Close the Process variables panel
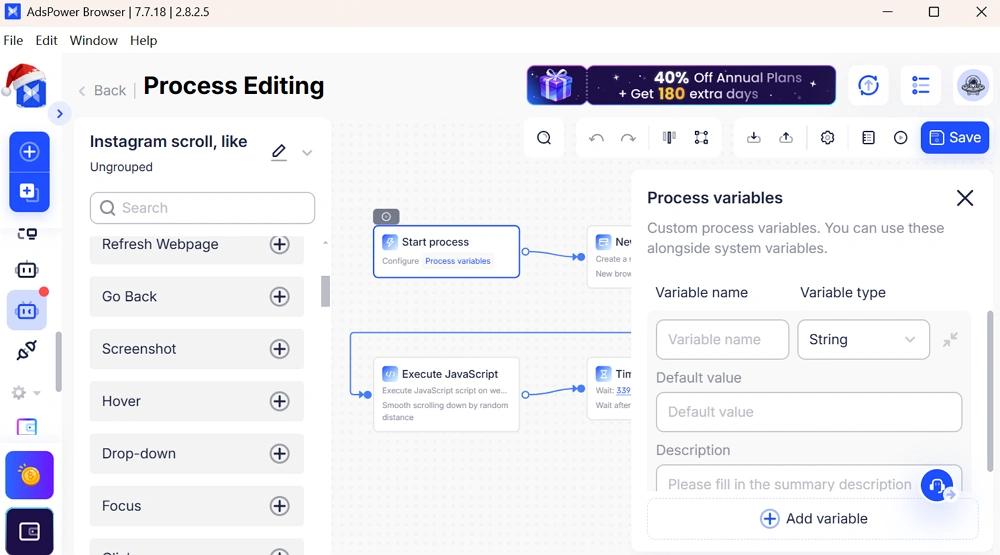Viewport: 1000px width, 555px height. point(964,198)
